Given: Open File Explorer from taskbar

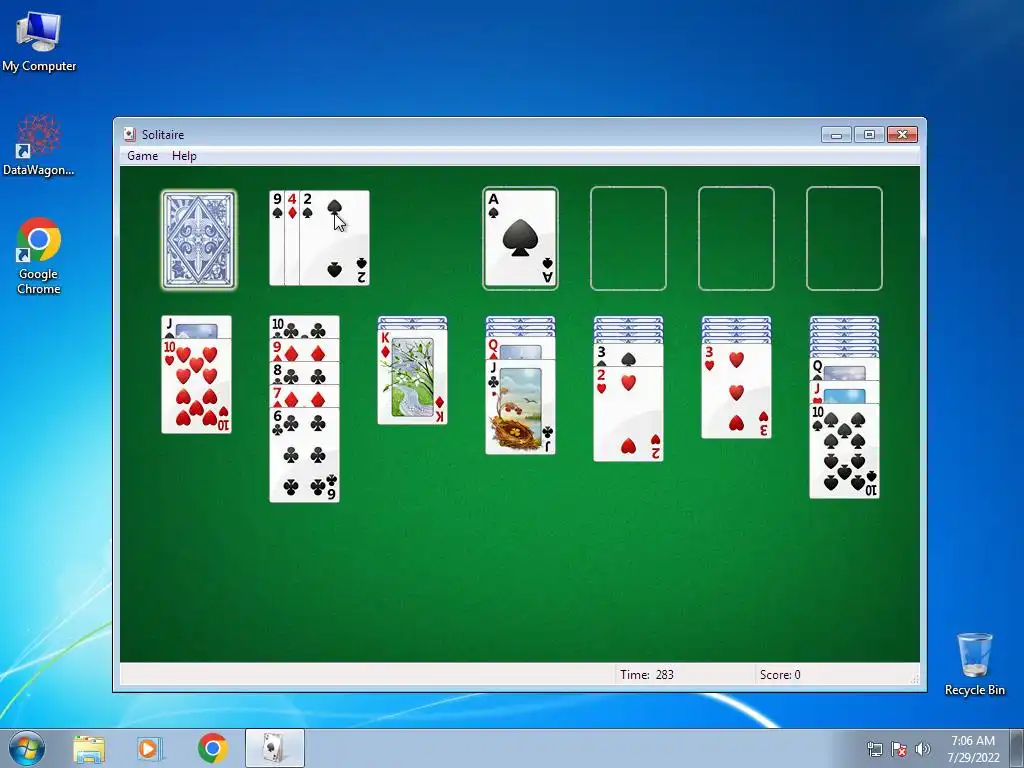Looking at the screenshot, I should [89, 748].
